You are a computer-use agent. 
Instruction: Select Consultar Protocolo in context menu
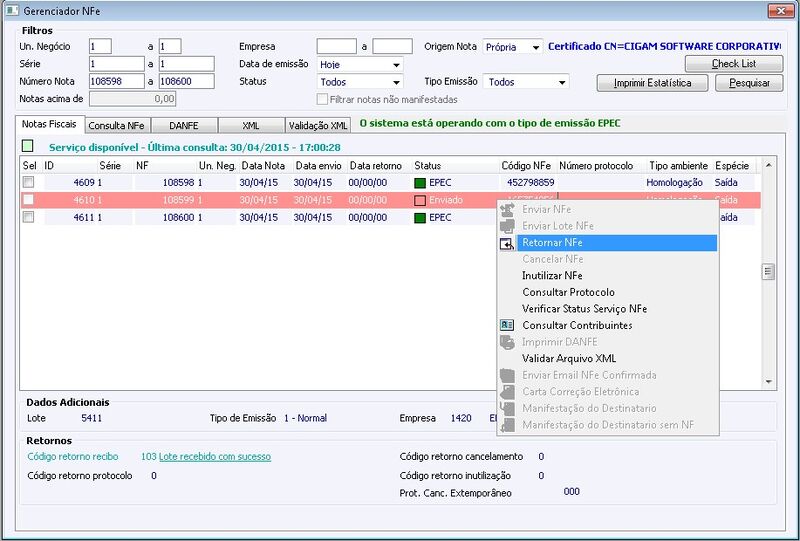click(x=568, y=292)
